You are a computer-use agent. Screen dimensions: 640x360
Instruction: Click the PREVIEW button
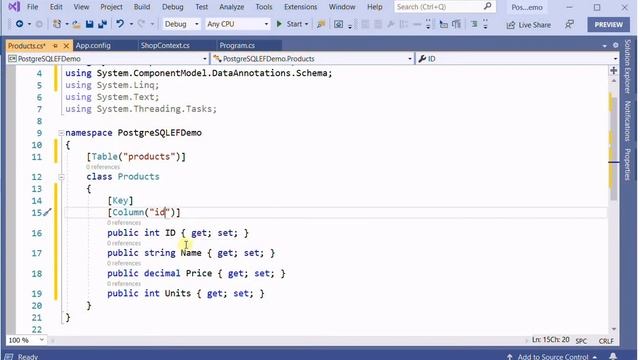click(609, 24)
